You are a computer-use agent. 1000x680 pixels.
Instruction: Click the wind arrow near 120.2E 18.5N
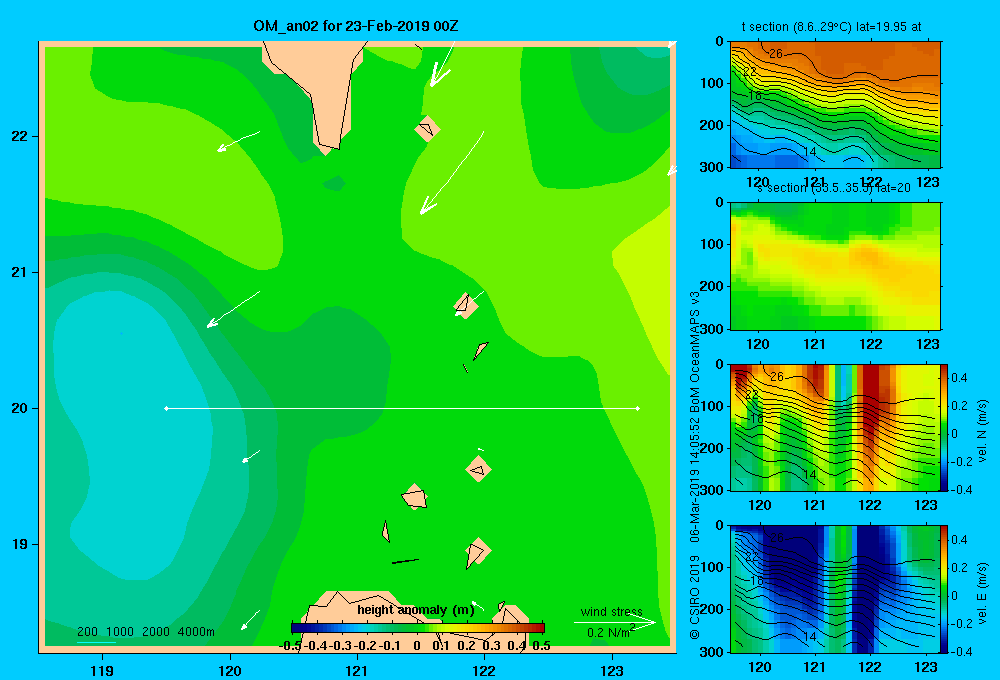point(251,620)
